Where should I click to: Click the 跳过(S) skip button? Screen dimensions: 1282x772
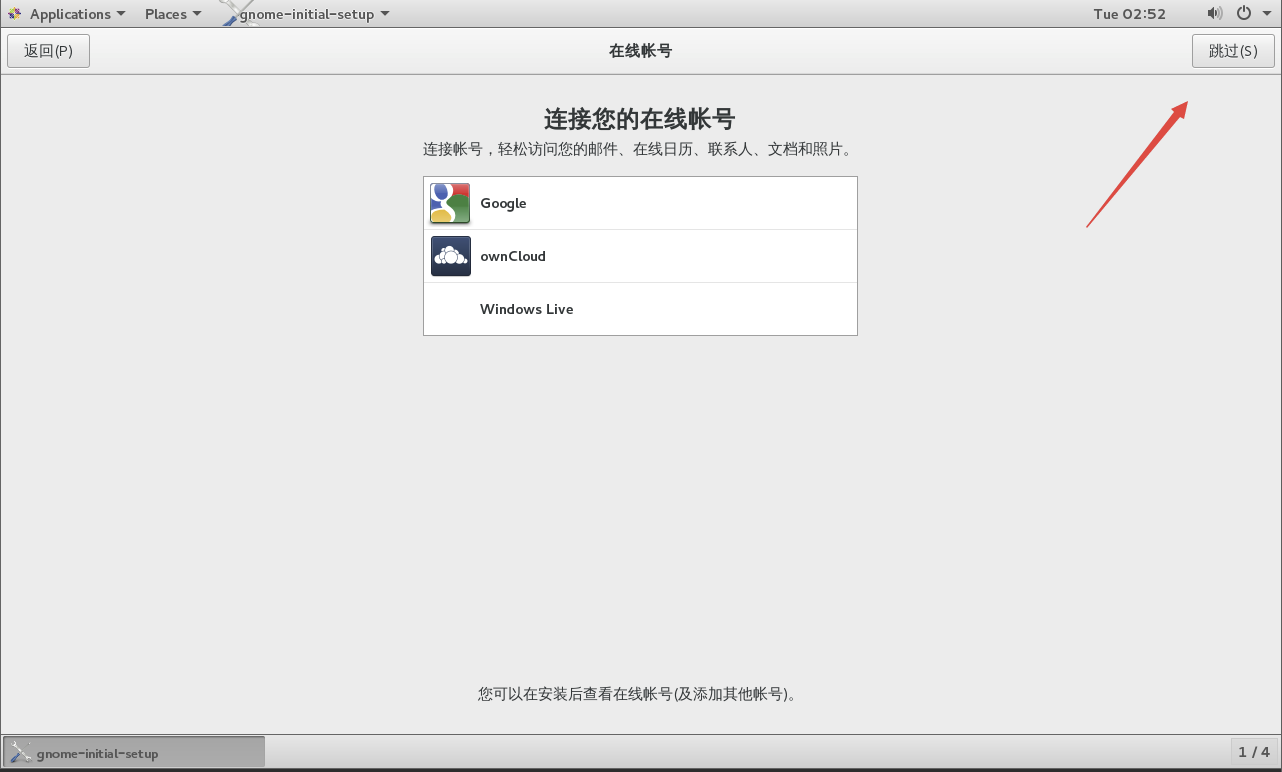click(x=1233, y=51)
